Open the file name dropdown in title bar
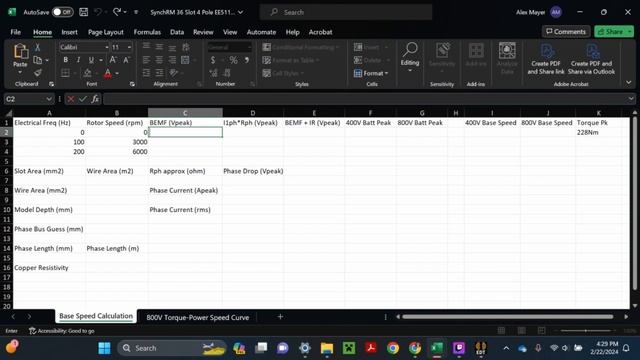The width and height of the screenshot is (640, 360). (x=240, y=12)
